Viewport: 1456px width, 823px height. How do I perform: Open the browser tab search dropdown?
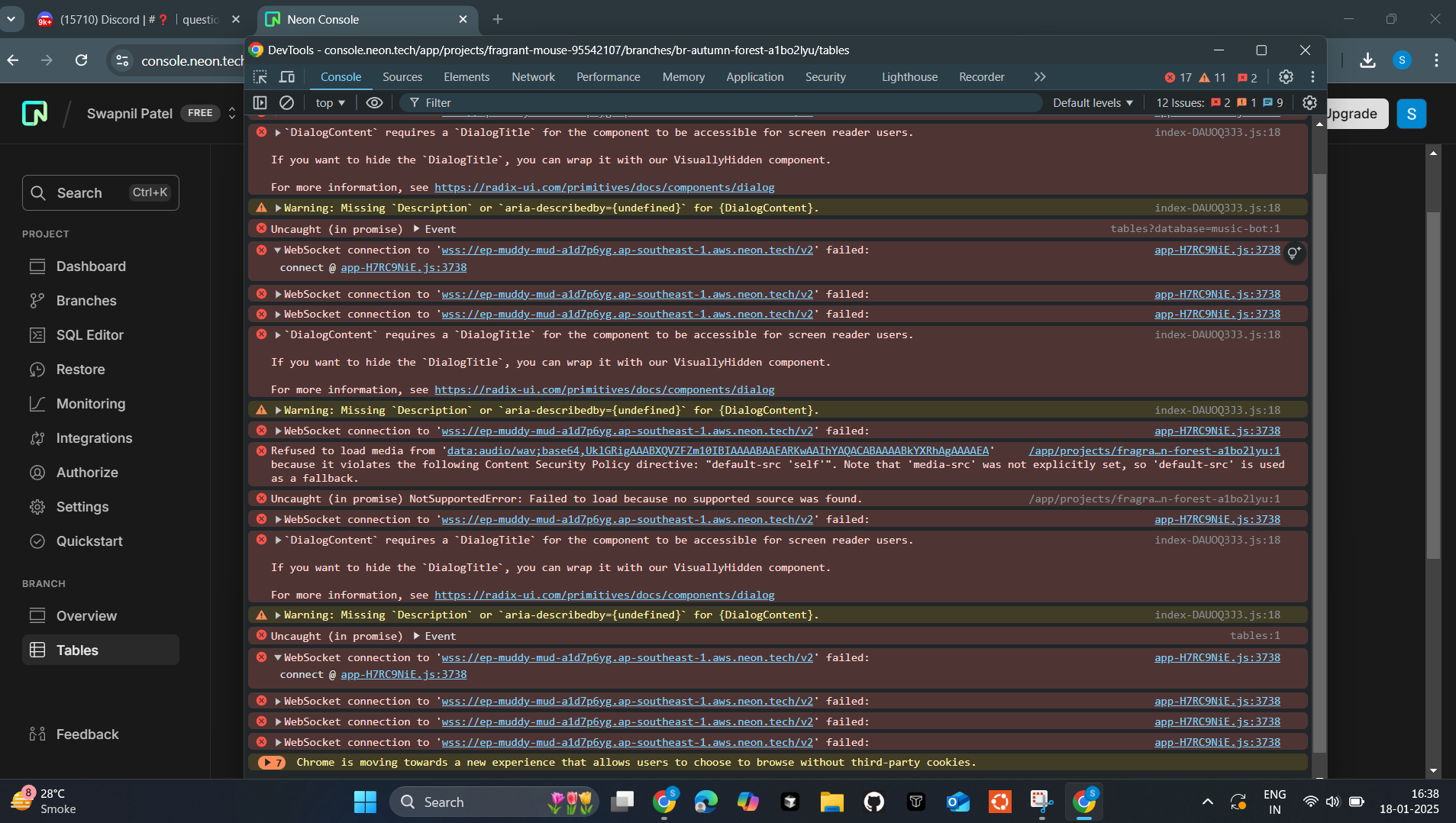point(11,19)
